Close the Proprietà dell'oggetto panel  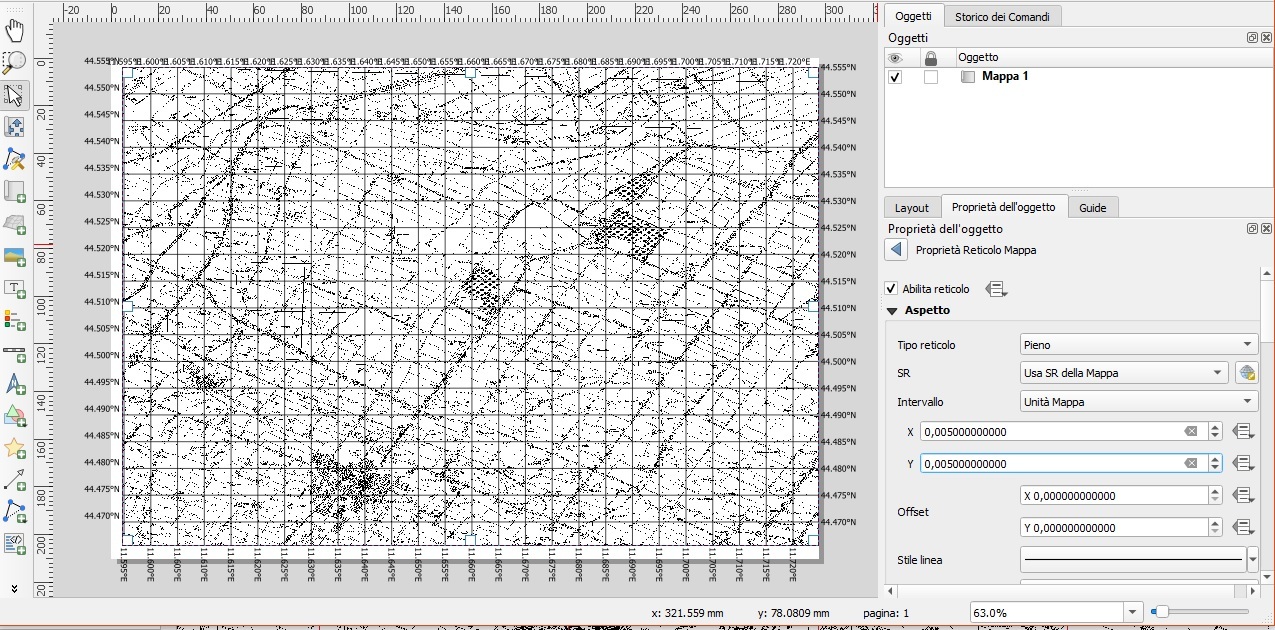pos(1265,229)
